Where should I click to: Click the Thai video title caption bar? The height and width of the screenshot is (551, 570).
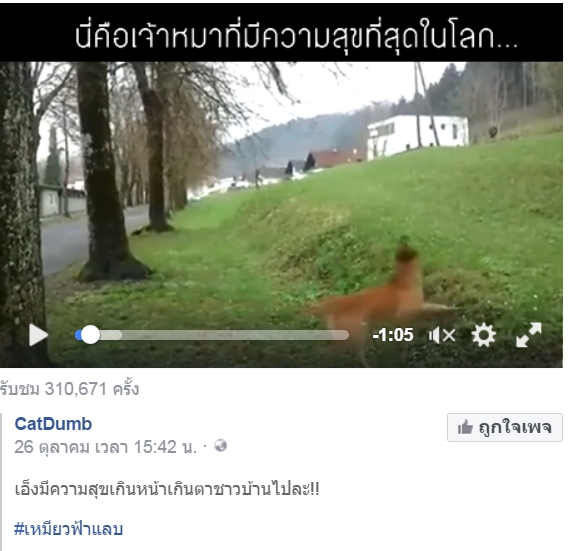[281, 33]
